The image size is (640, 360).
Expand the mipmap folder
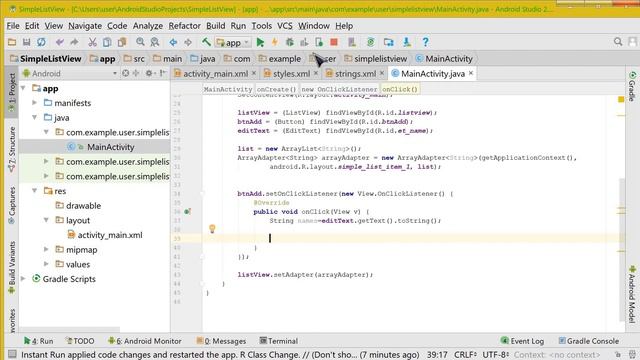46,249
